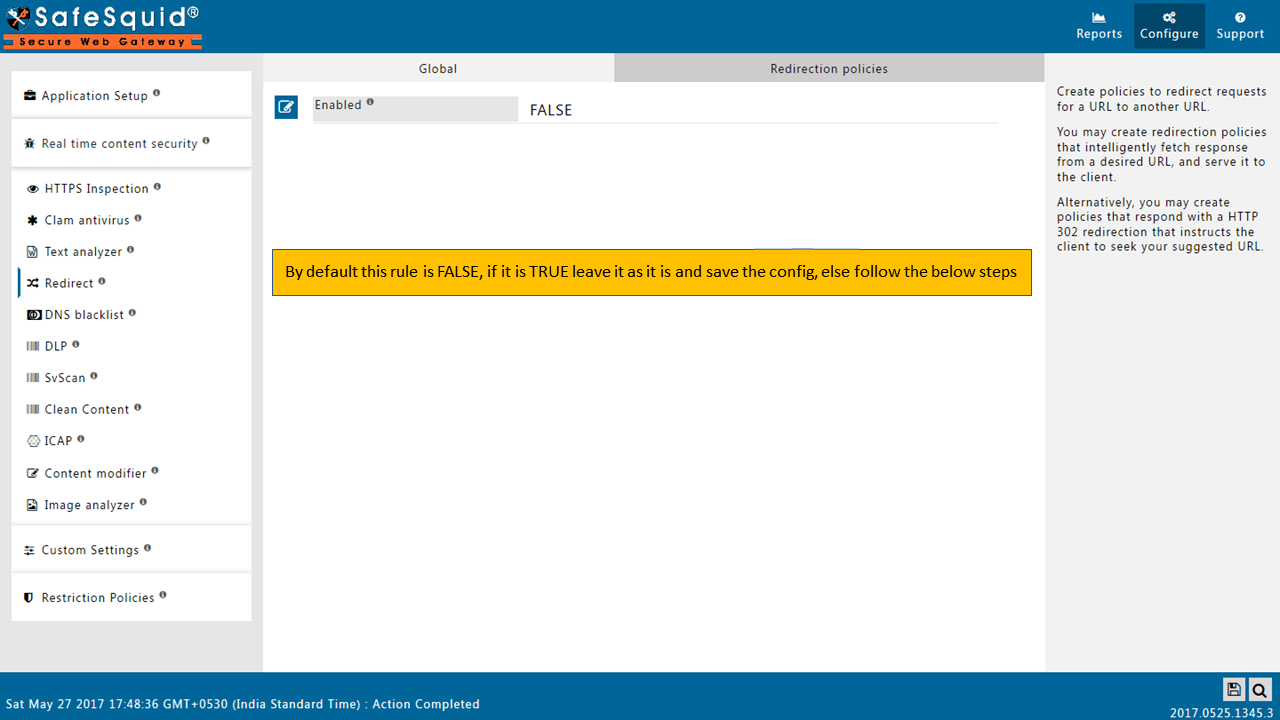Select Clam antivirus in sidebar
Image resolution: width=1280 pixels, height=720 pixels.
tap(87, 220)
